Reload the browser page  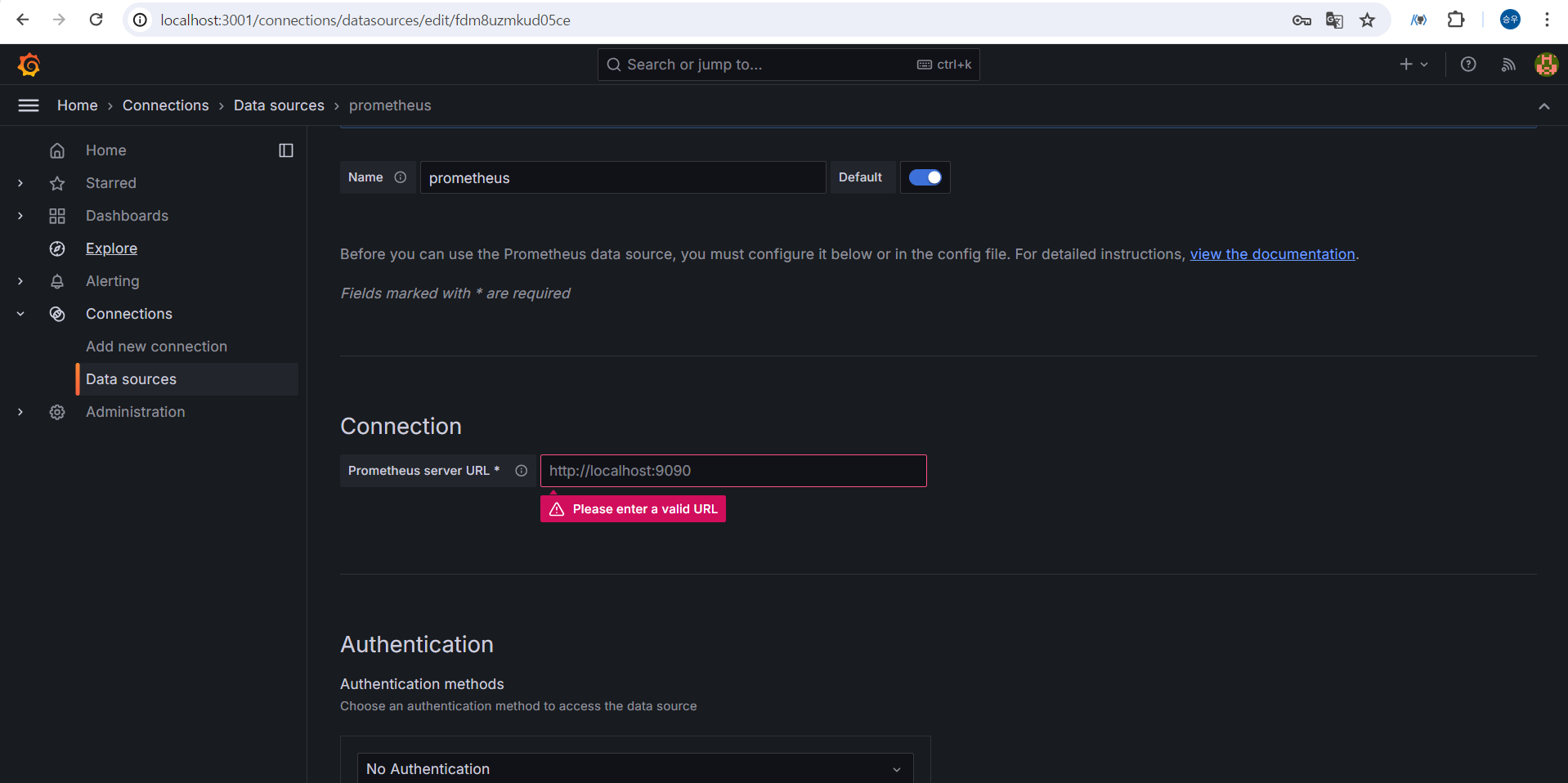click(96, 20)
